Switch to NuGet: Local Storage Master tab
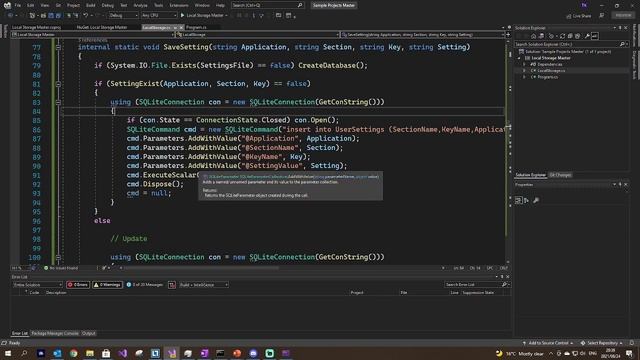This screenshot has height=360, width=640. 102,27
